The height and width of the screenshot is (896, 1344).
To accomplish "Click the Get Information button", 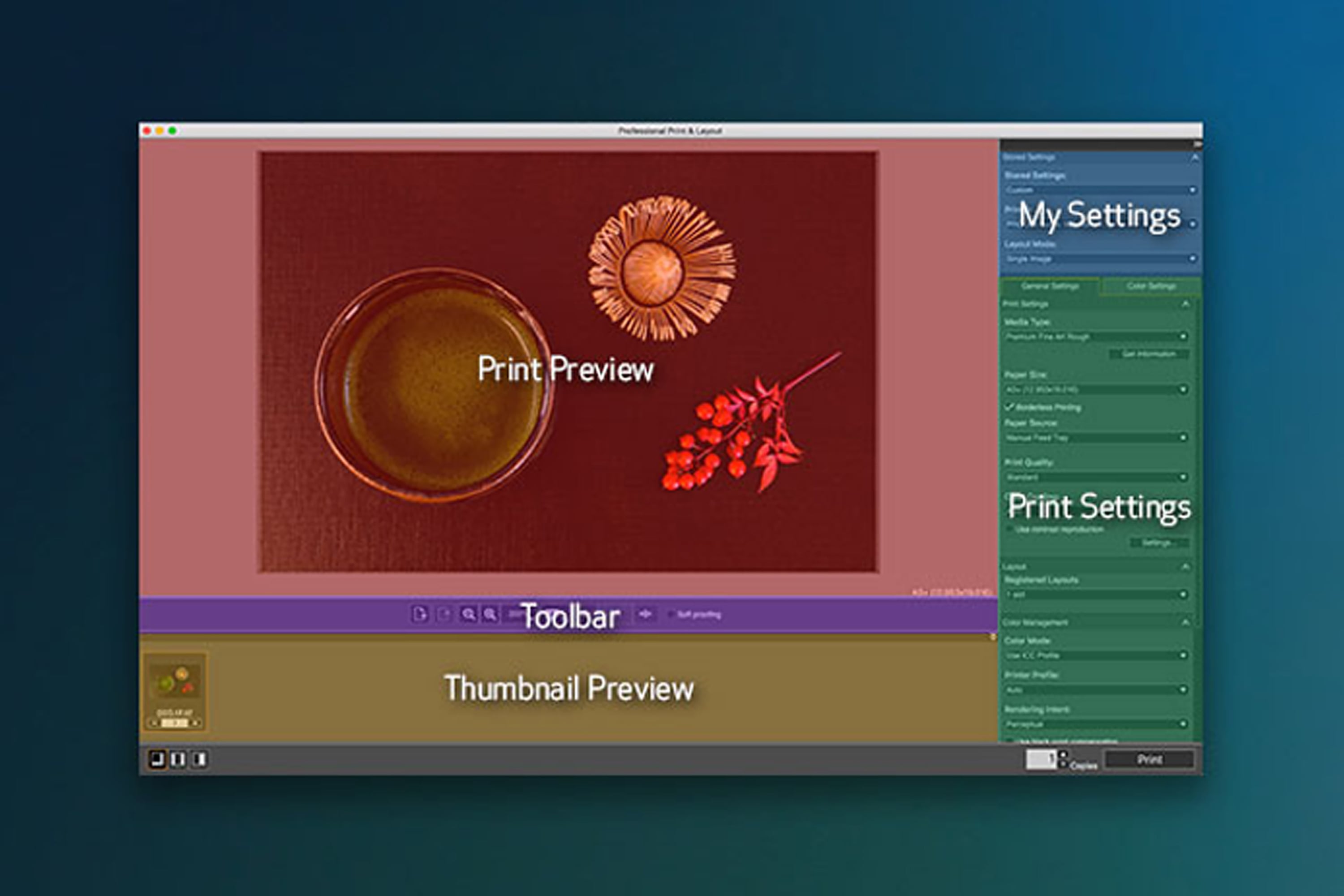I will (1149, 354).
